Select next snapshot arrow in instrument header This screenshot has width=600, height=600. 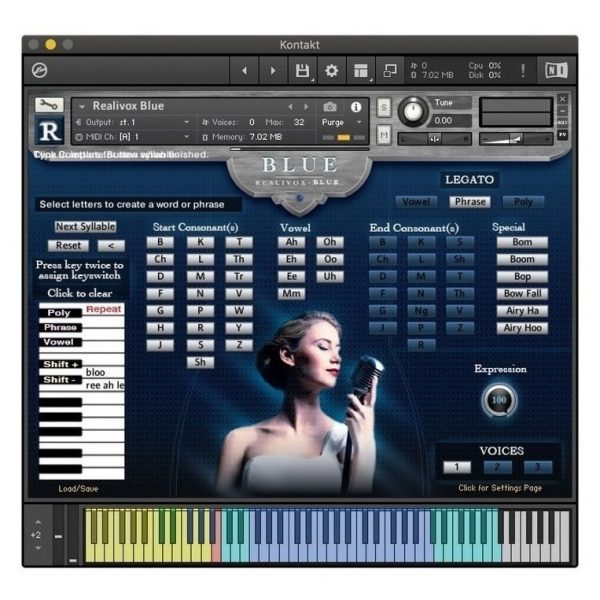click(306, 107)
